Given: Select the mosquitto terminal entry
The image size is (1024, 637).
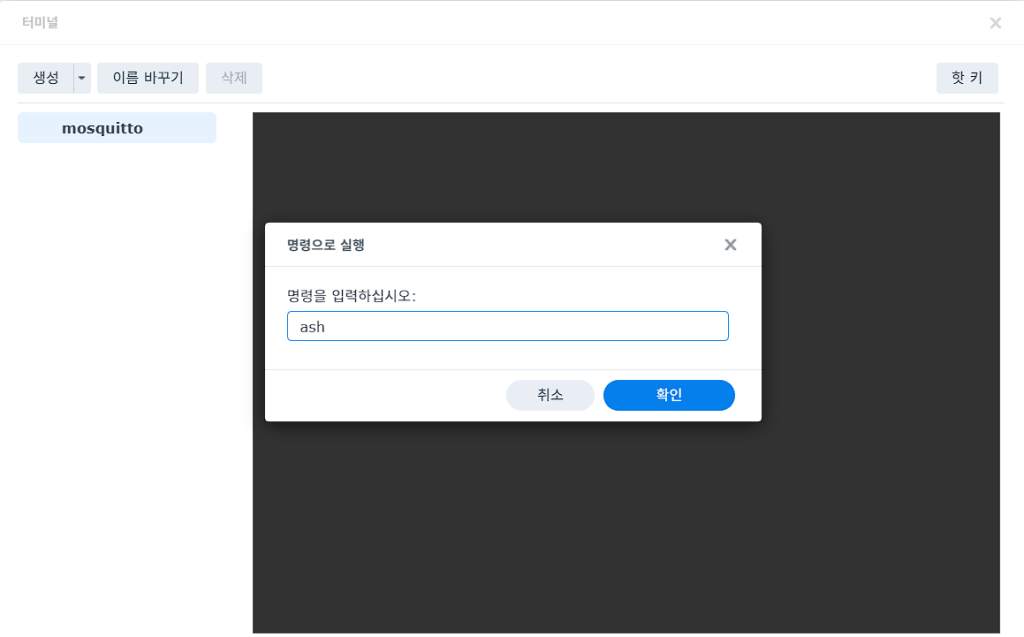Looking at the screenshot, I should point(117,127).
